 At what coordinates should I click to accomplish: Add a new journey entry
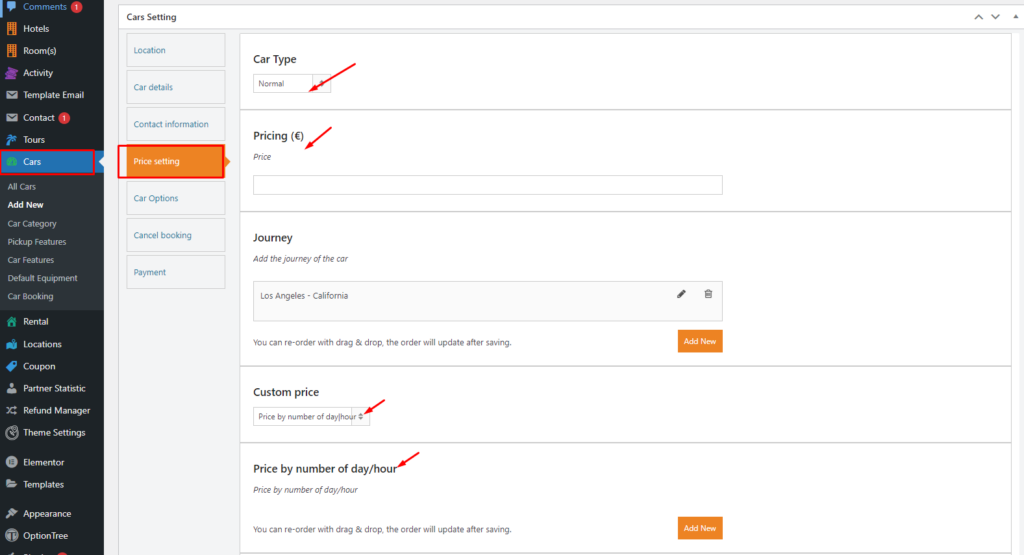tap(699, 341)
